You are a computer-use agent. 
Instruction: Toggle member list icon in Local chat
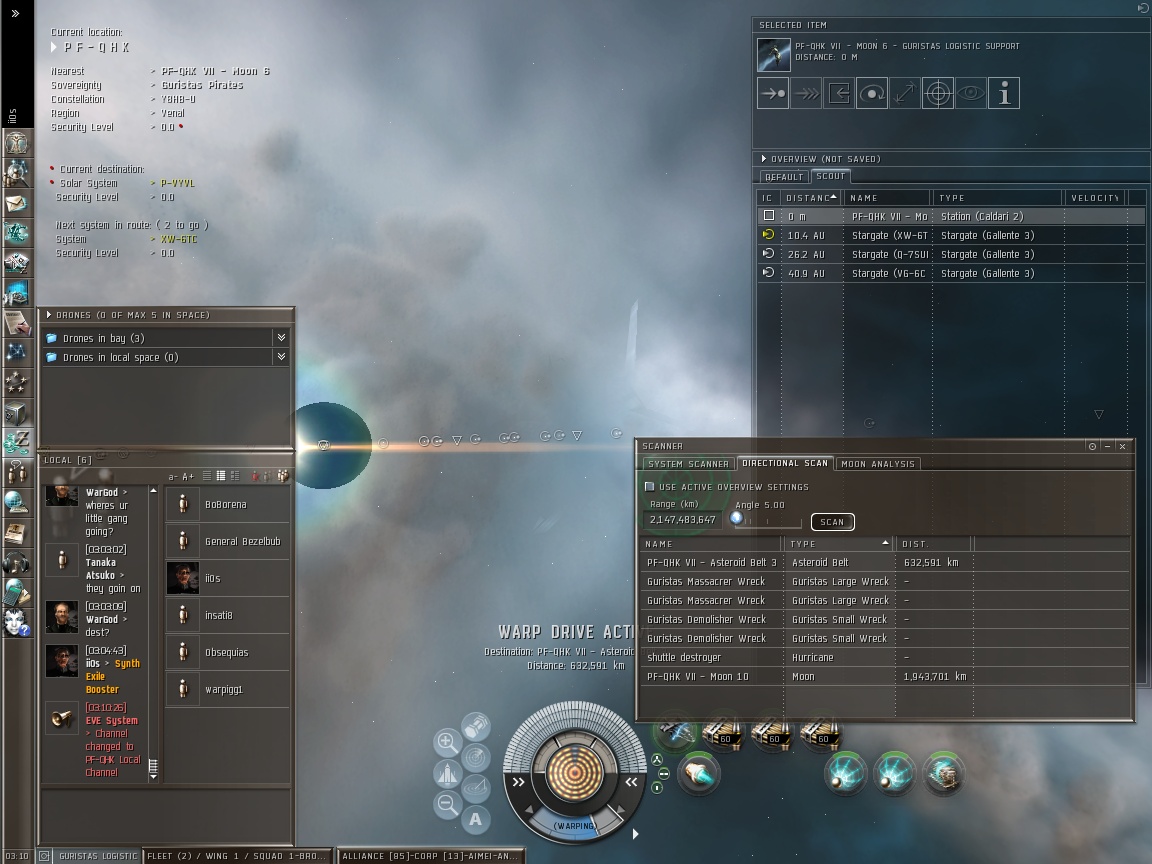click(x=282, y=476)
